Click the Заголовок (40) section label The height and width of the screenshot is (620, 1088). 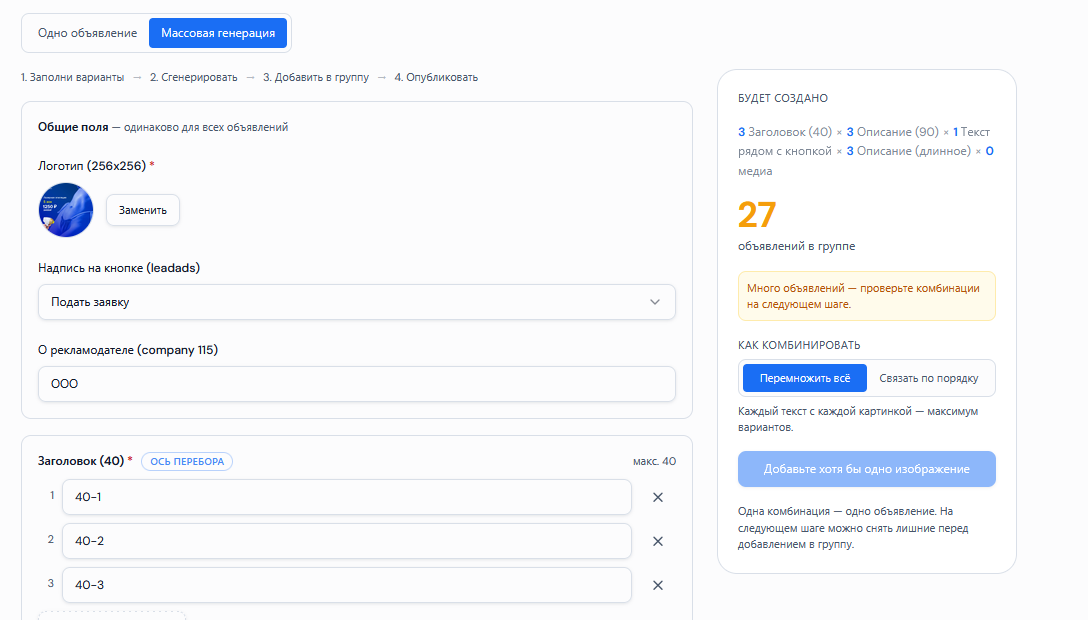(80, 461)
